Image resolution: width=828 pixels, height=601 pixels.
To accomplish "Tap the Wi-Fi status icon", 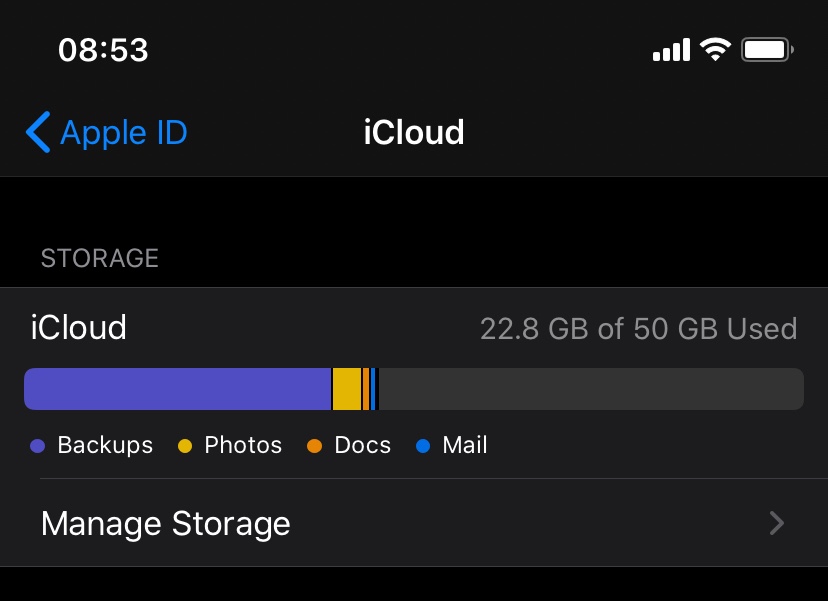I will tap(715, 49).
